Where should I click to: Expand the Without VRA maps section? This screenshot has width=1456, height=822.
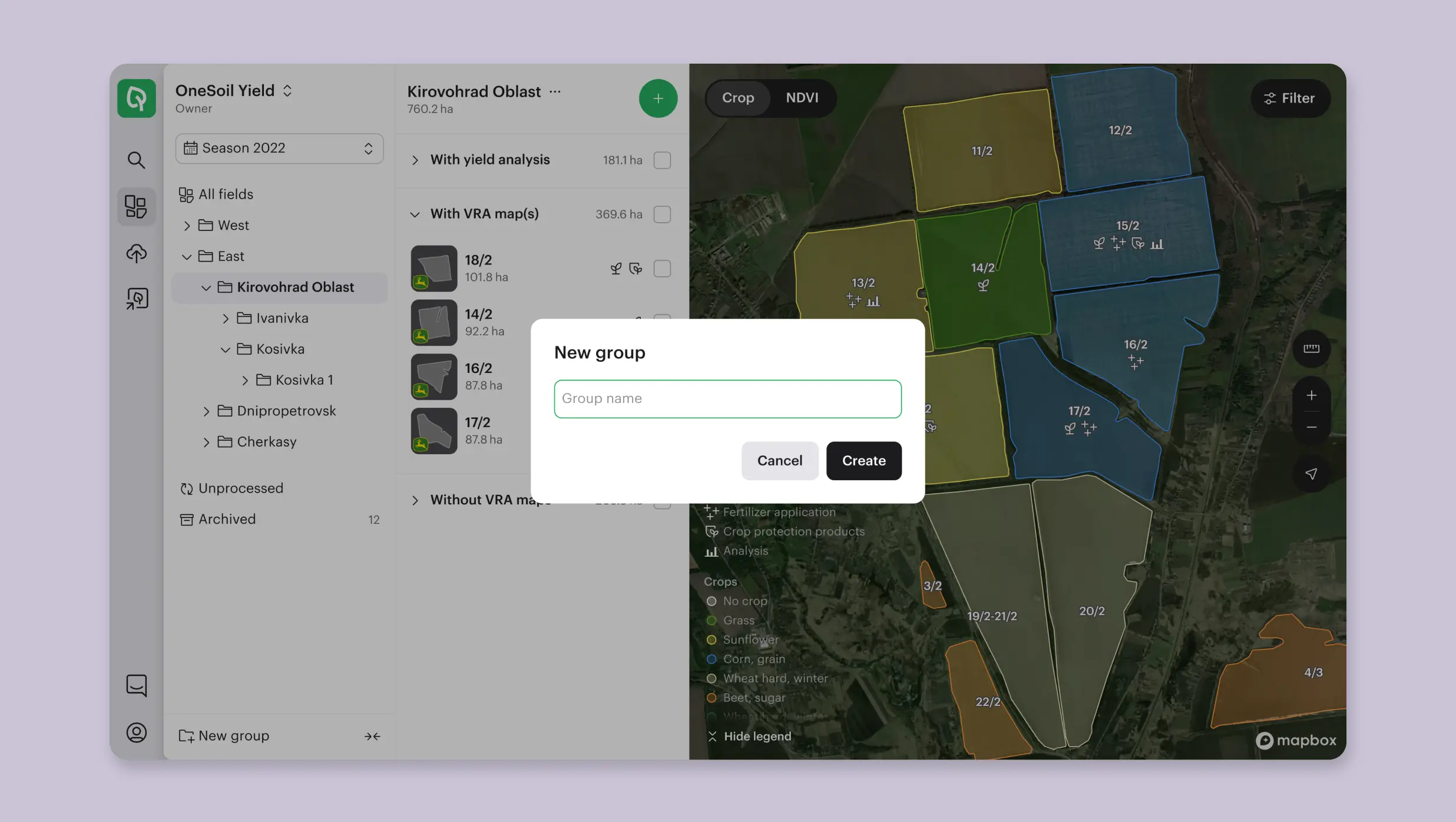coord(415,500)
